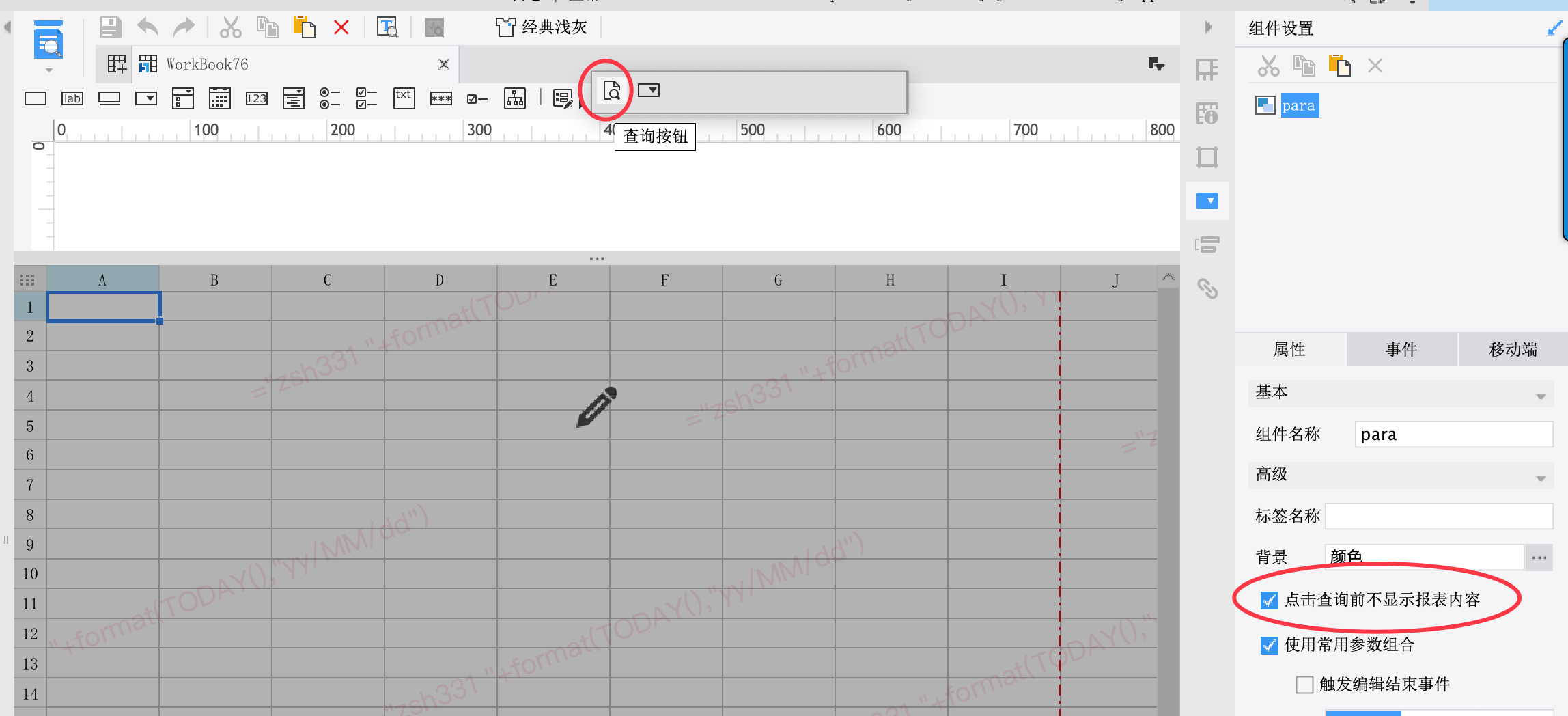Open the 经典浅灰 theme selector
The width and height of the screenshot is (1568, 716).
click(x=542, y=27)
